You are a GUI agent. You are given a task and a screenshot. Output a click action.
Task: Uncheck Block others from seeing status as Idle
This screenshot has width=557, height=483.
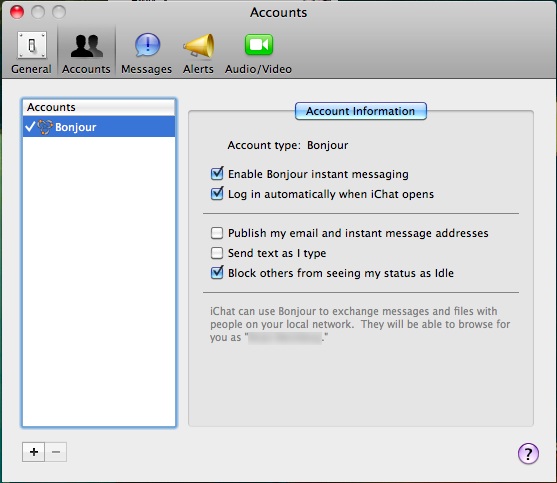click(217, 273)
